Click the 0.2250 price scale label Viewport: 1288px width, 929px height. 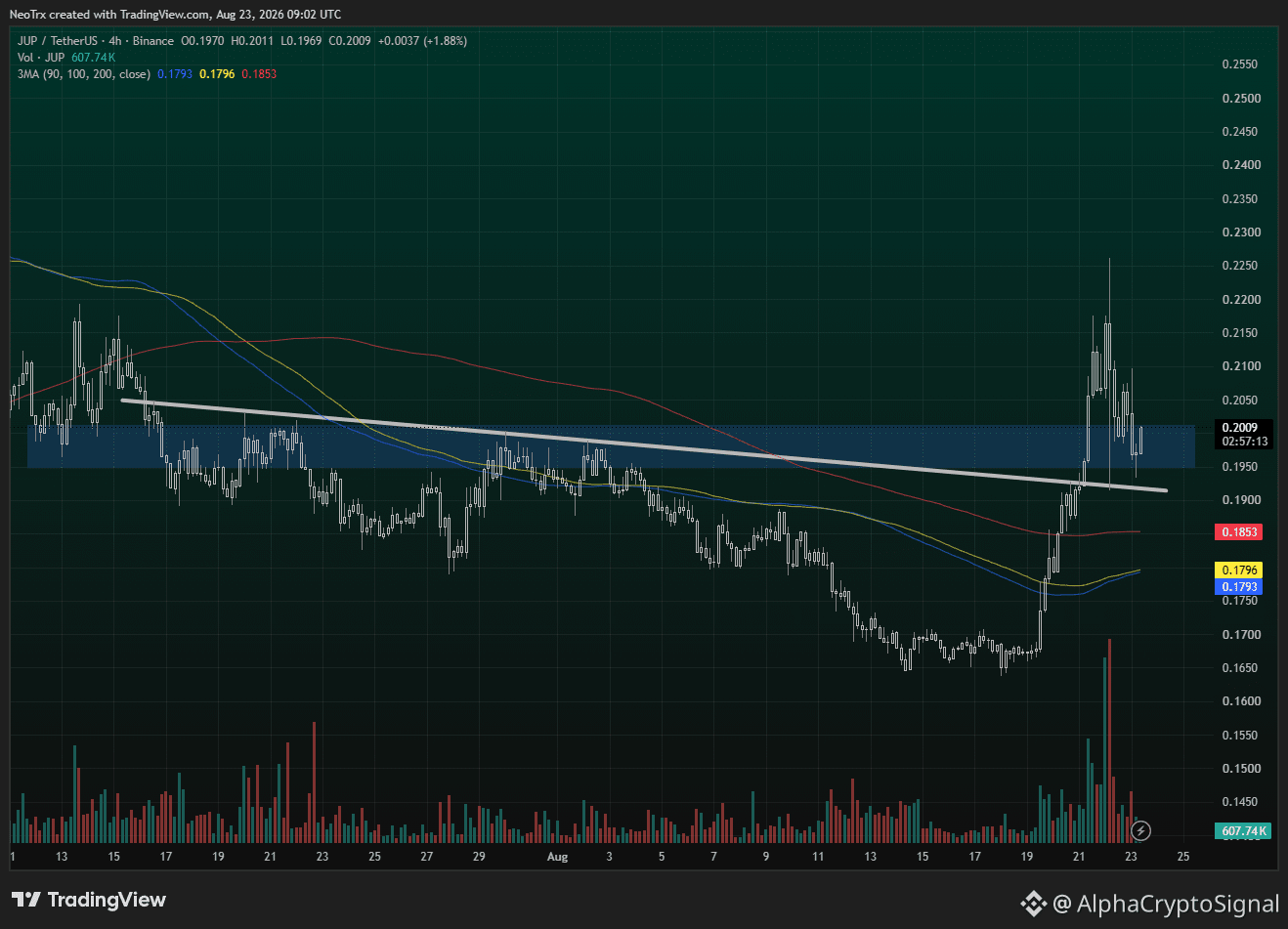pyautogui.click(x=1240, y=266)
